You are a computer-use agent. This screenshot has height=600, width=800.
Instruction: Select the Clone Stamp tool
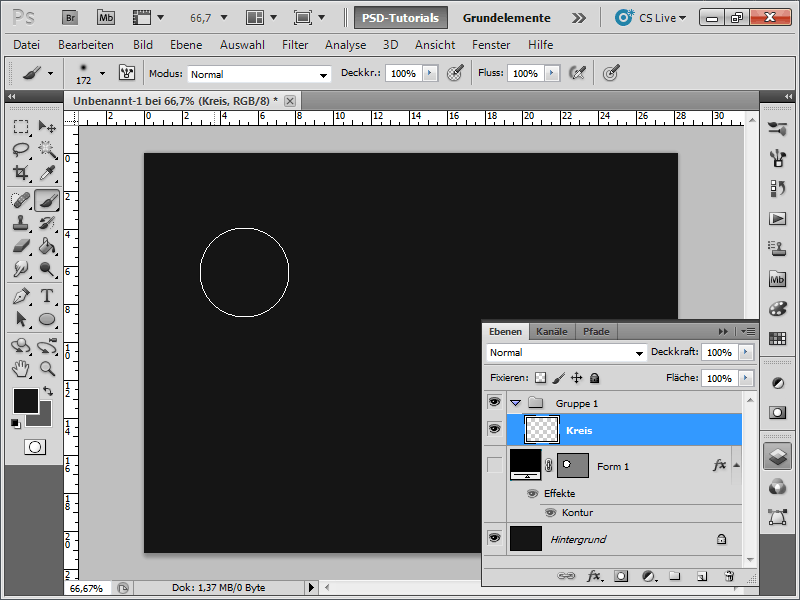21,223
